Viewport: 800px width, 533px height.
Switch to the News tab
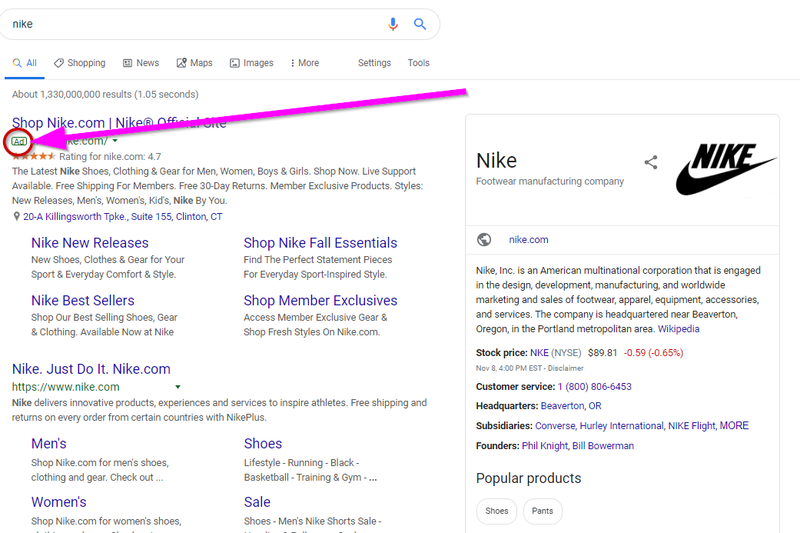pos(141,63)
